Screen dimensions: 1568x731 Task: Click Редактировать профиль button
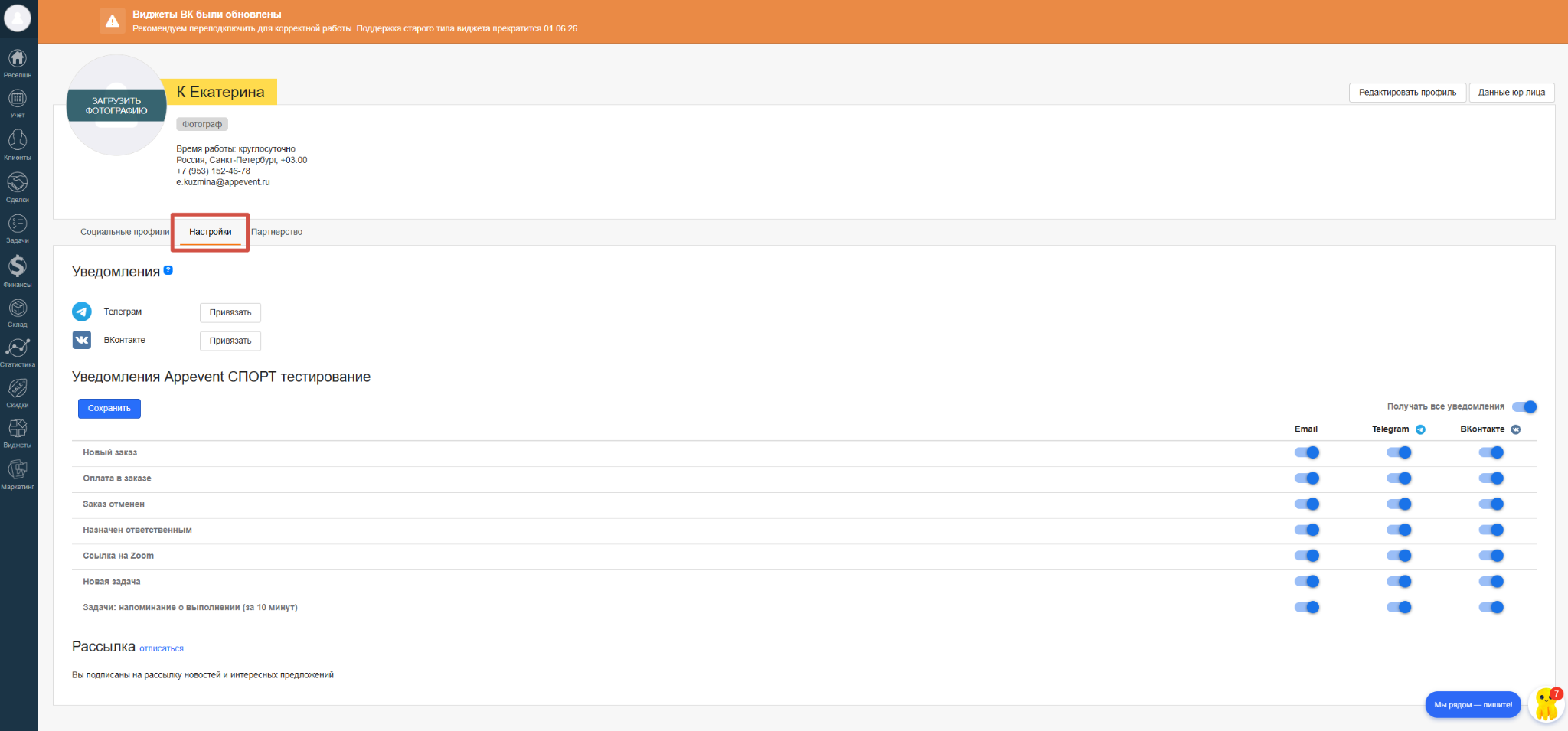(1407, 93)
